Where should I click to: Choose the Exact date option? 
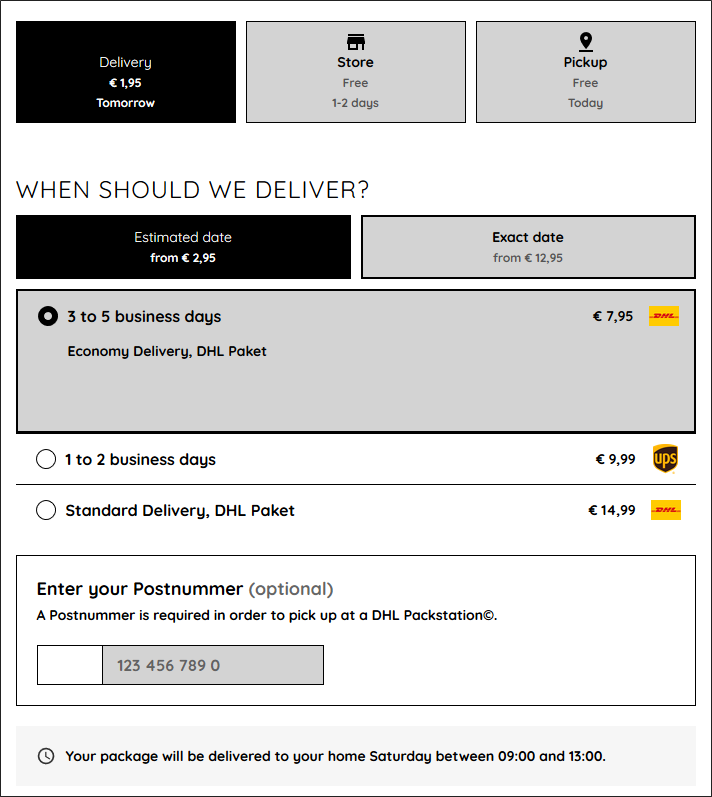click(x=528, y=247)
